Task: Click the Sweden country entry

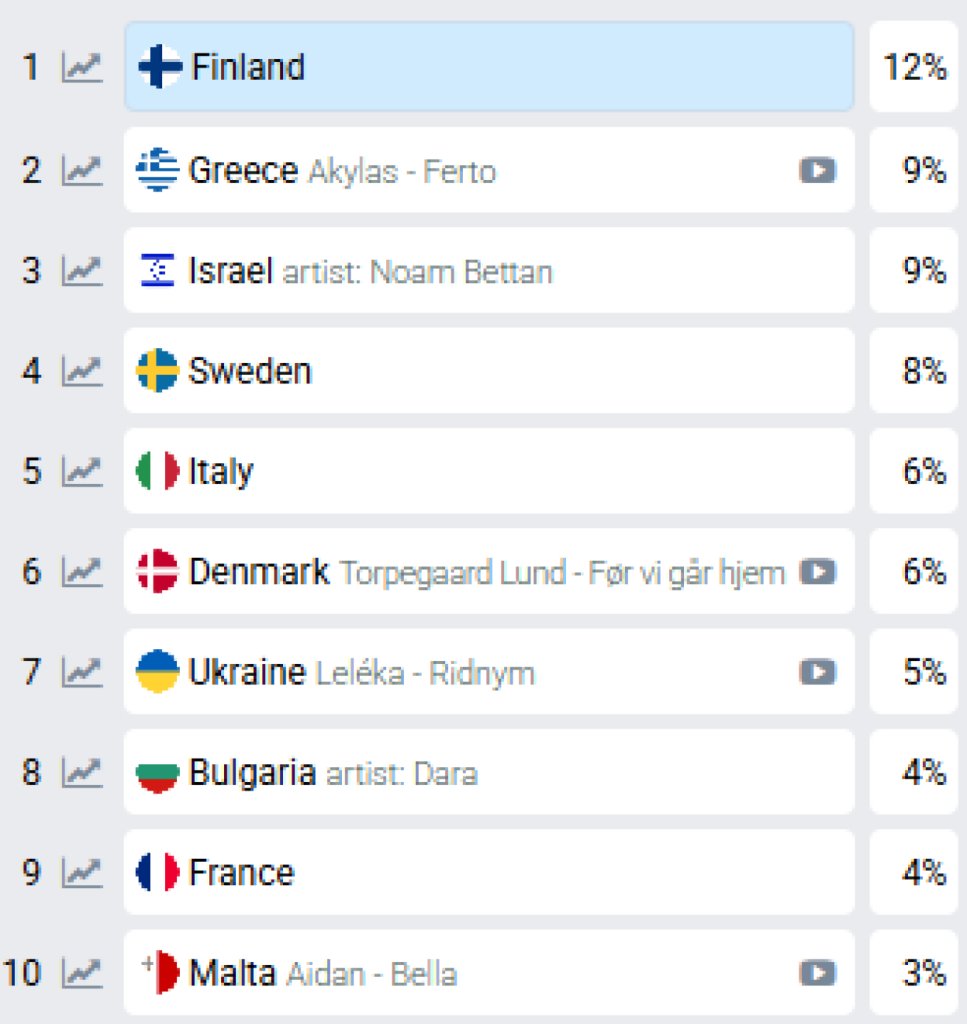Action: (489, 371)
